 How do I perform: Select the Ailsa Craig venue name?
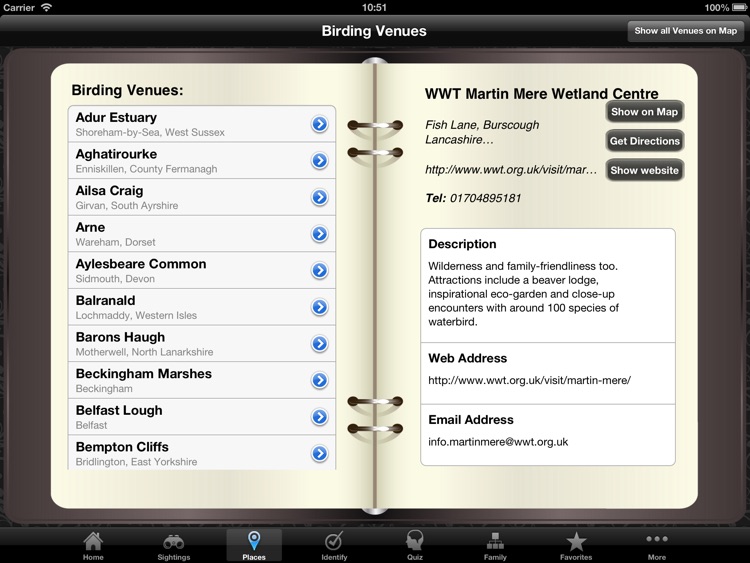coord(110,191)
